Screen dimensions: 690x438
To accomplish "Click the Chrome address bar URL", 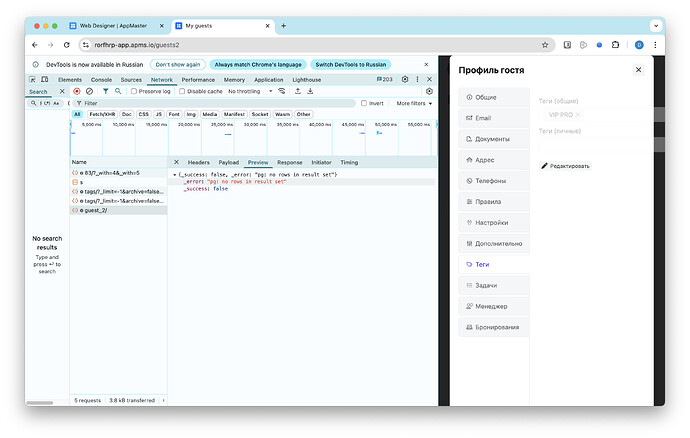I will pyautogui.click(x=136, y=45).
